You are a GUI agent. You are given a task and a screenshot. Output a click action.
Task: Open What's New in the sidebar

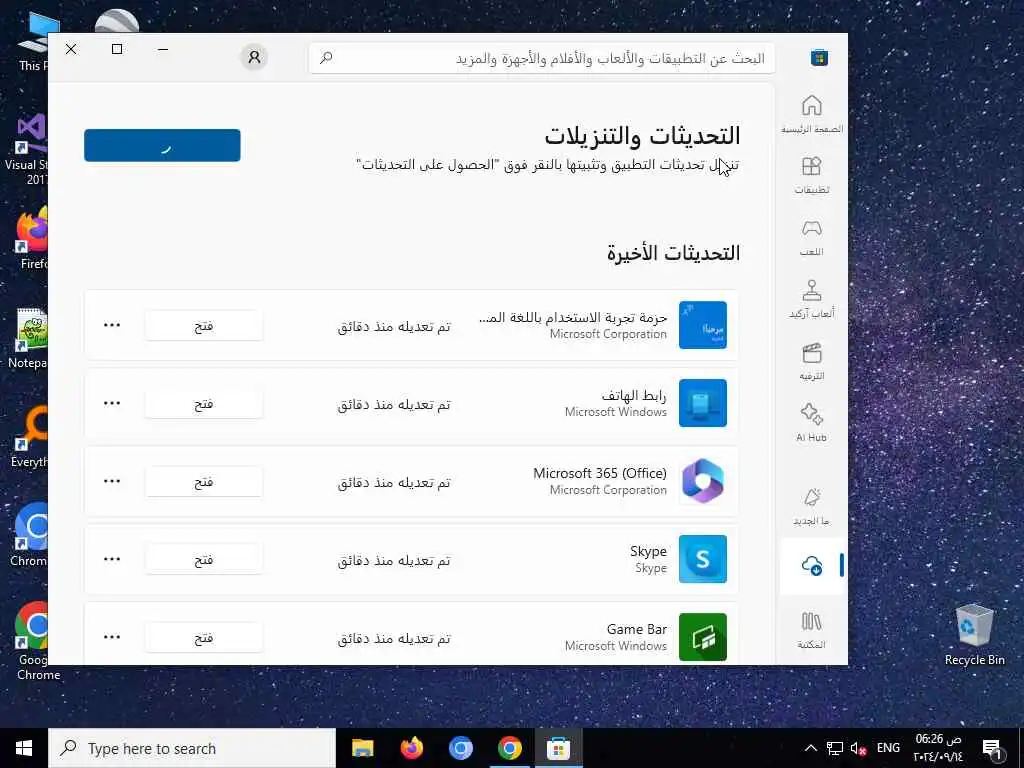tap(812, 506)
